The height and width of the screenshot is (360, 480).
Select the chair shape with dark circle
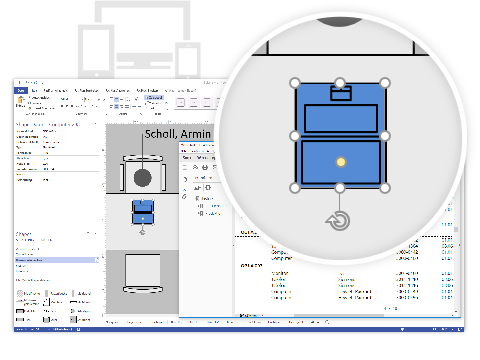click(x=143, y=173)
